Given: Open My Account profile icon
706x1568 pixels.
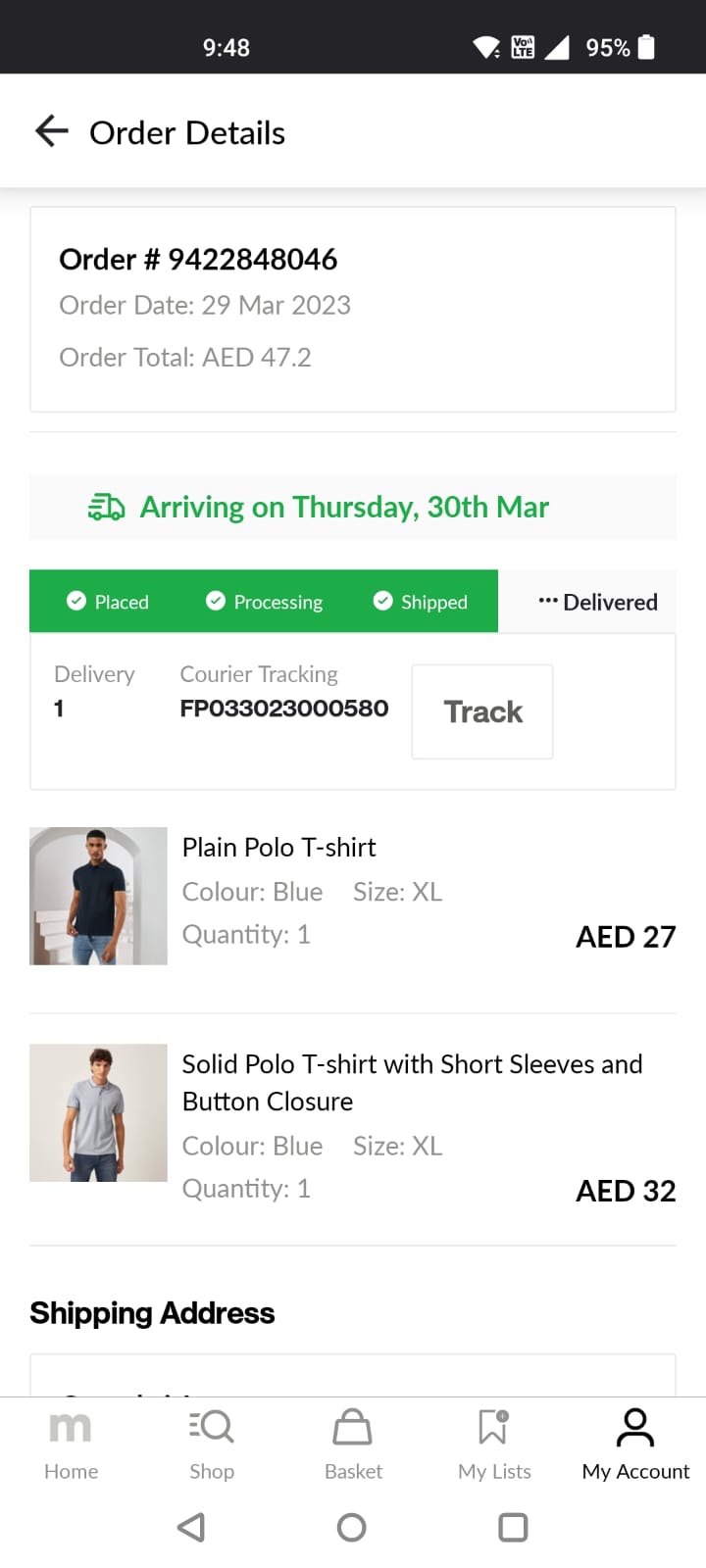Looking at the screenshot, I should pyautogui.click(x=635, y=1427).
